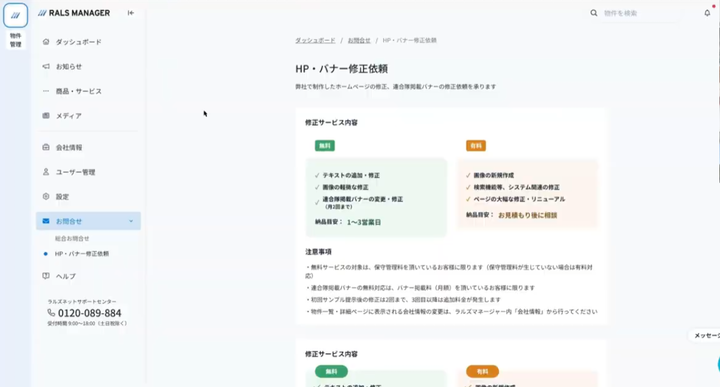Click the ヘルプ book icon
The height and width of the screenshot is (387, 720).
46,276
